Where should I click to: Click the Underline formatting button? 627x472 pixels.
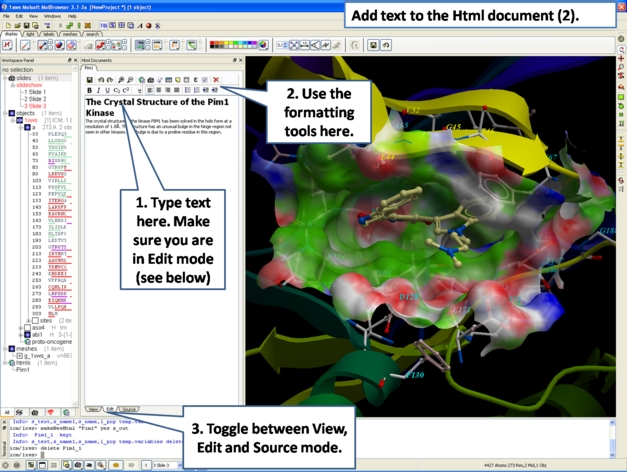pyautogui.click(x=107, y=90)
